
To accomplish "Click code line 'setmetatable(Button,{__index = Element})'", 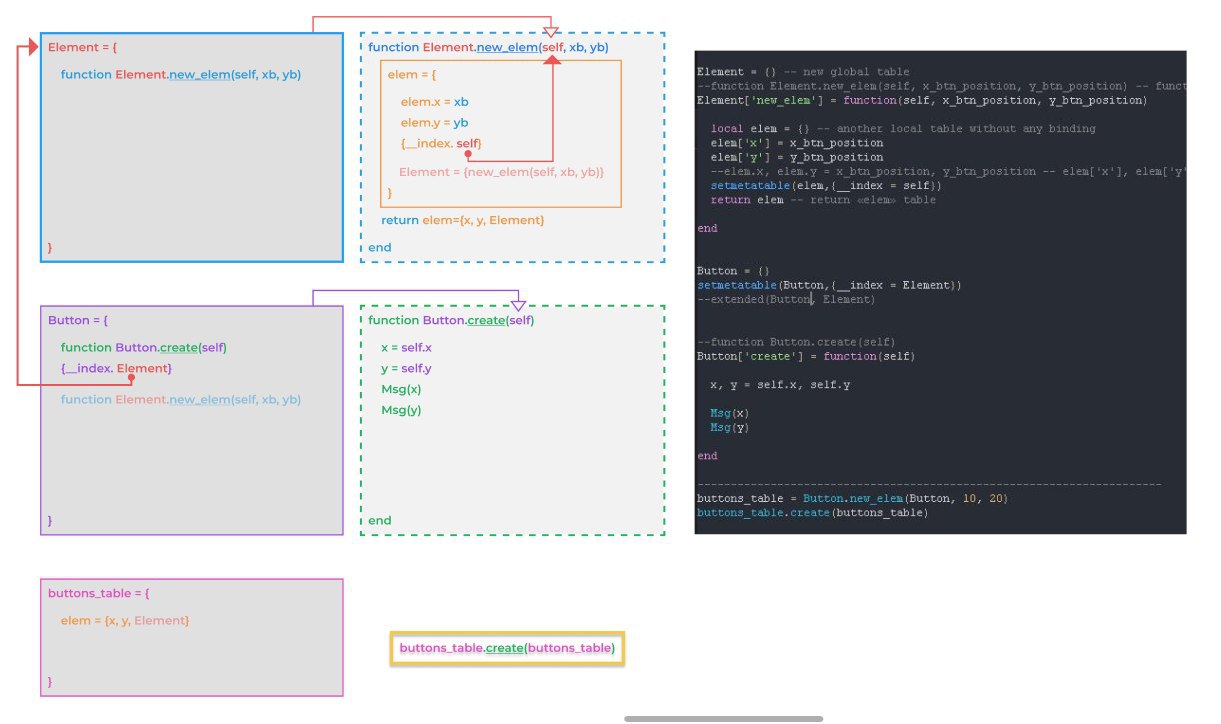I will (829, 285).
